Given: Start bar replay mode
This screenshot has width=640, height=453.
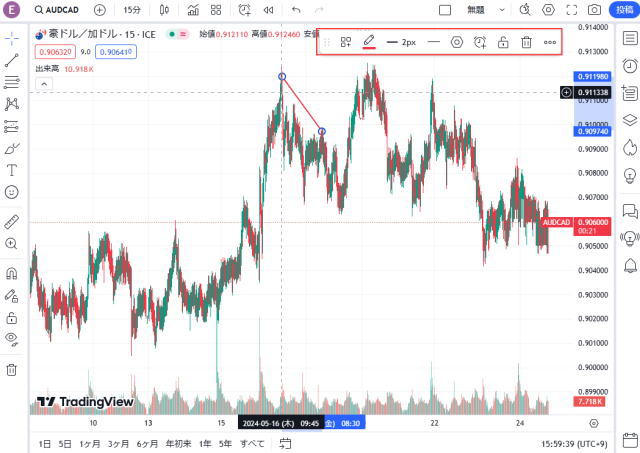Looking at the screenshot, I should 268,10.
